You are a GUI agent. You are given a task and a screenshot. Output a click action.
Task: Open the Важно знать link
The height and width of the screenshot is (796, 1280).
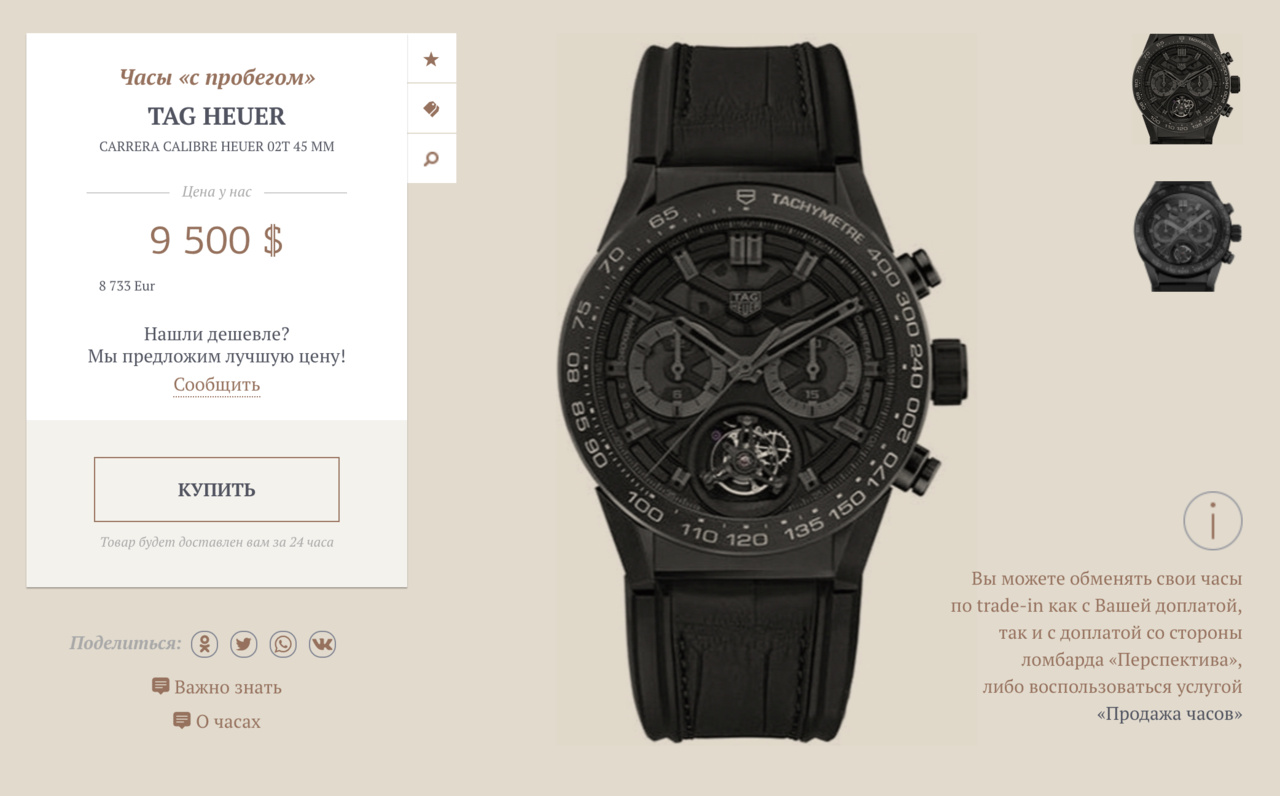[x=228, y=687]
